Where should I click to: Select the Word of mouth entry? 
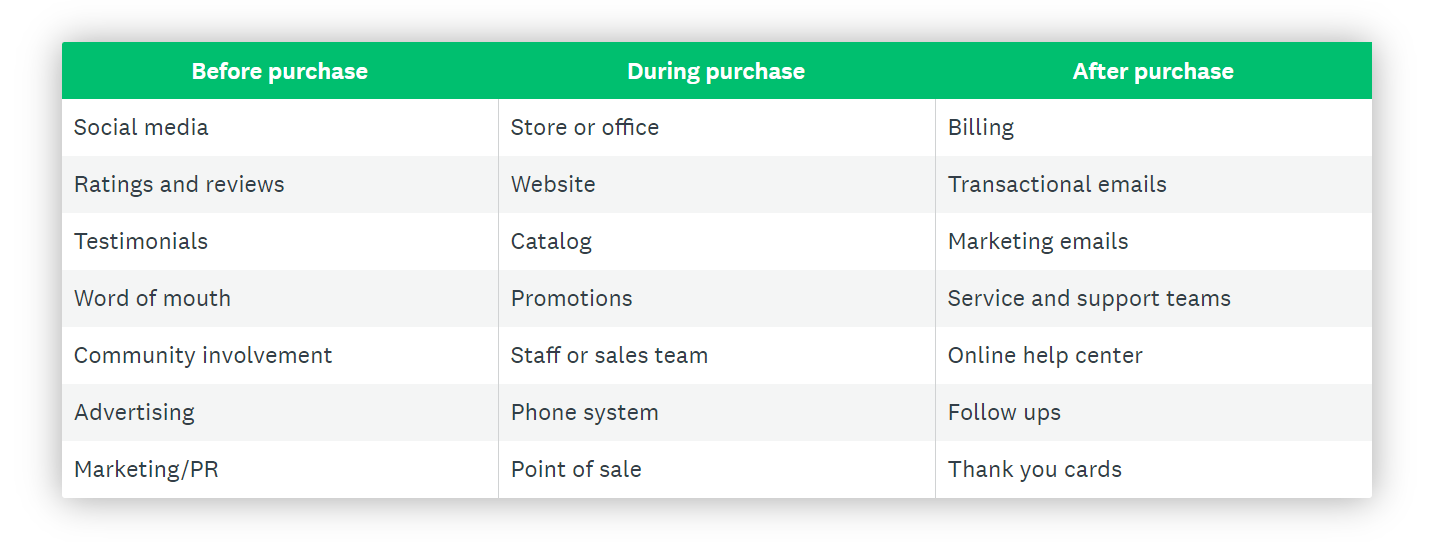coord(152,299)
